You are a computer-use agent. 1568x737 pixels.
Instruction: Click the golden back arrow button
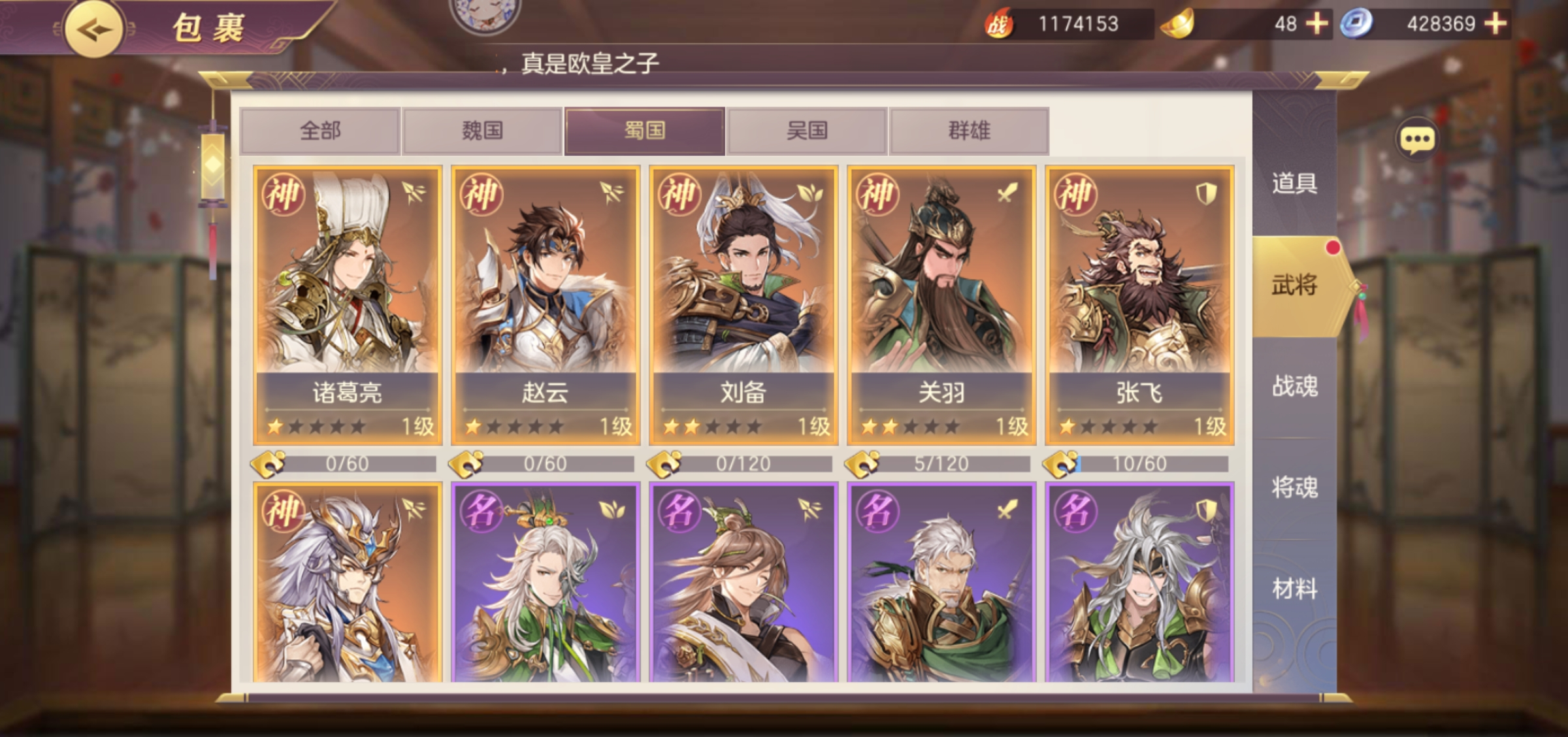tap(93, 29)
